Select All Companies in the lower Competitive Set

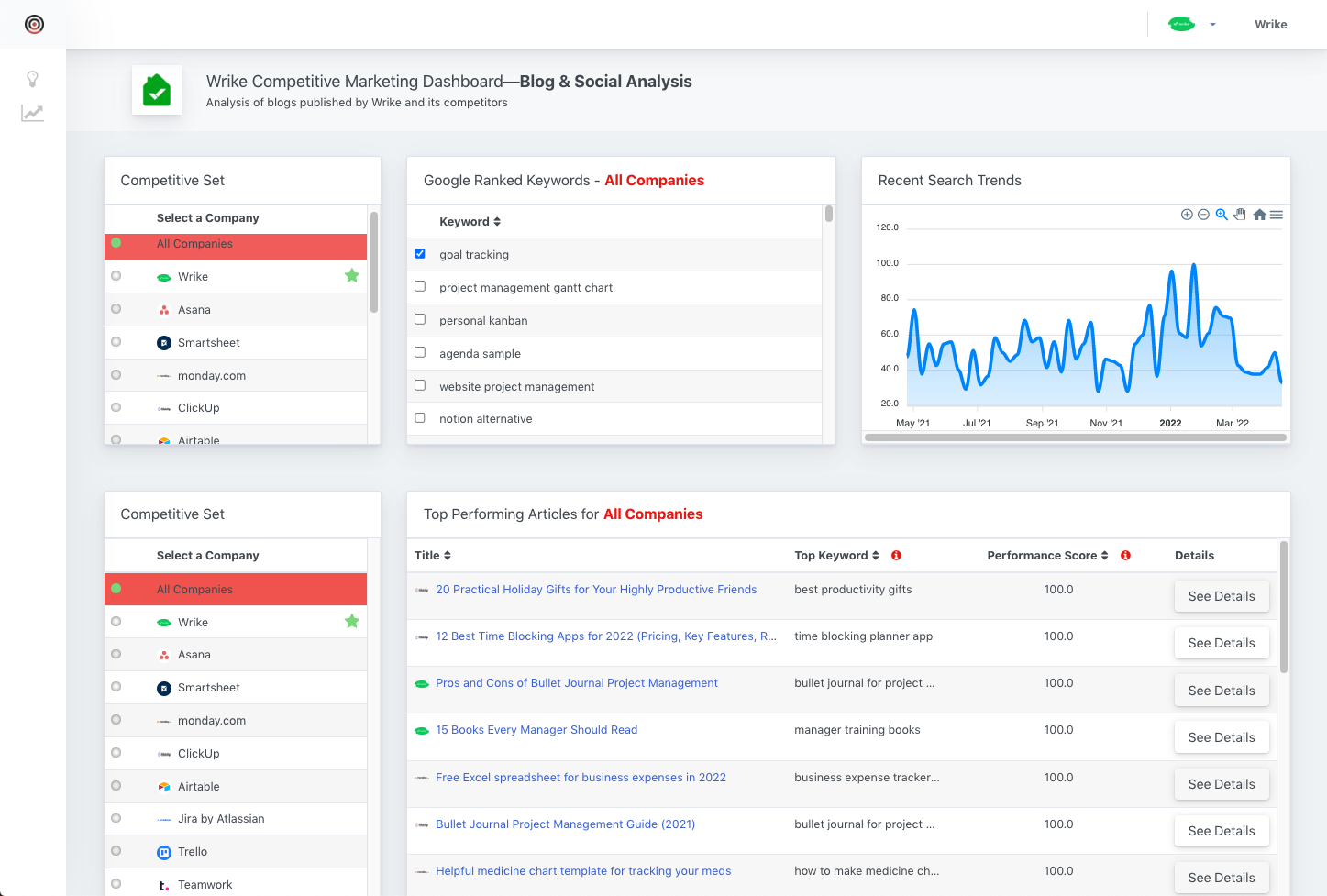pos(236,590)
